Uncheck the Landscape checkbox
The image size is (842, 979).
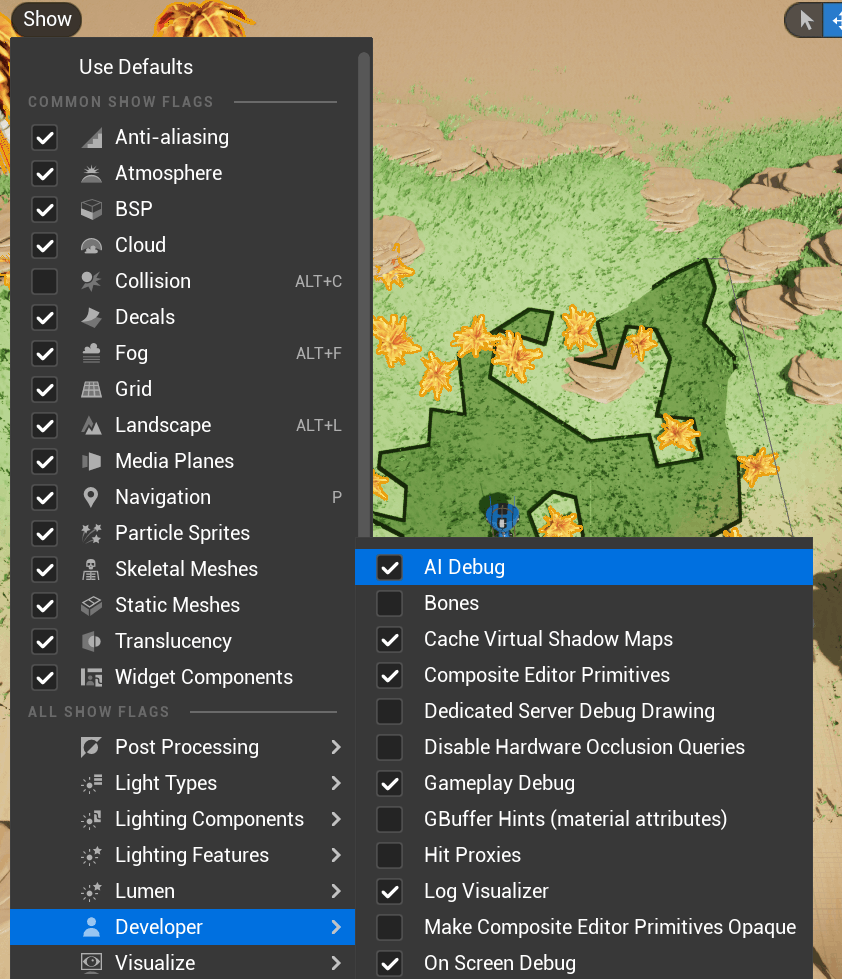tap(45, 425)
